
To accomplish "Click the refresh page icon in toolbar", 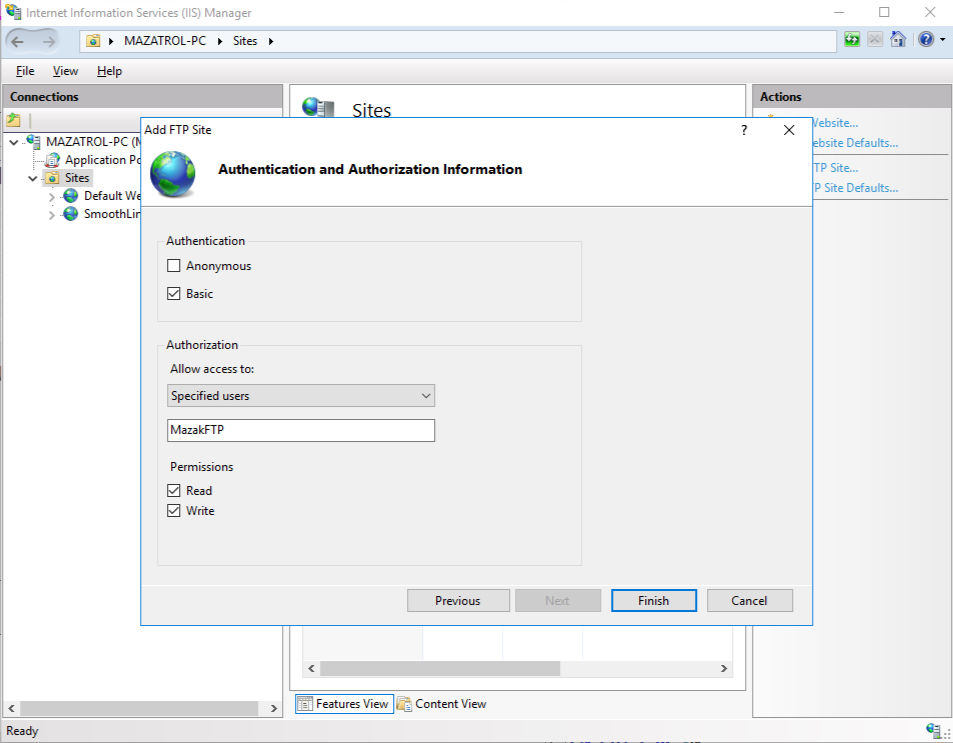I will pos(852,40).
